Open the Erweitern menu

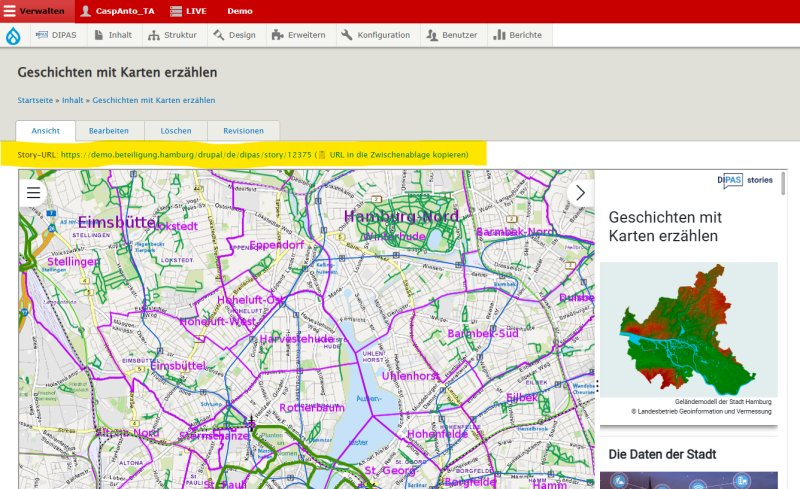299,35
